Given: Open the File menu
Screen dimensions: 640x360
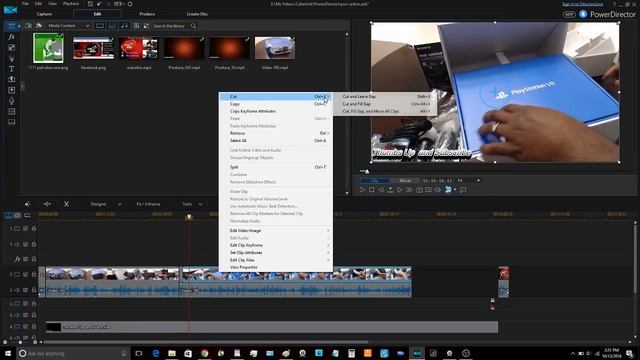Looking at the screenshot, I should (x=25, y=4).
